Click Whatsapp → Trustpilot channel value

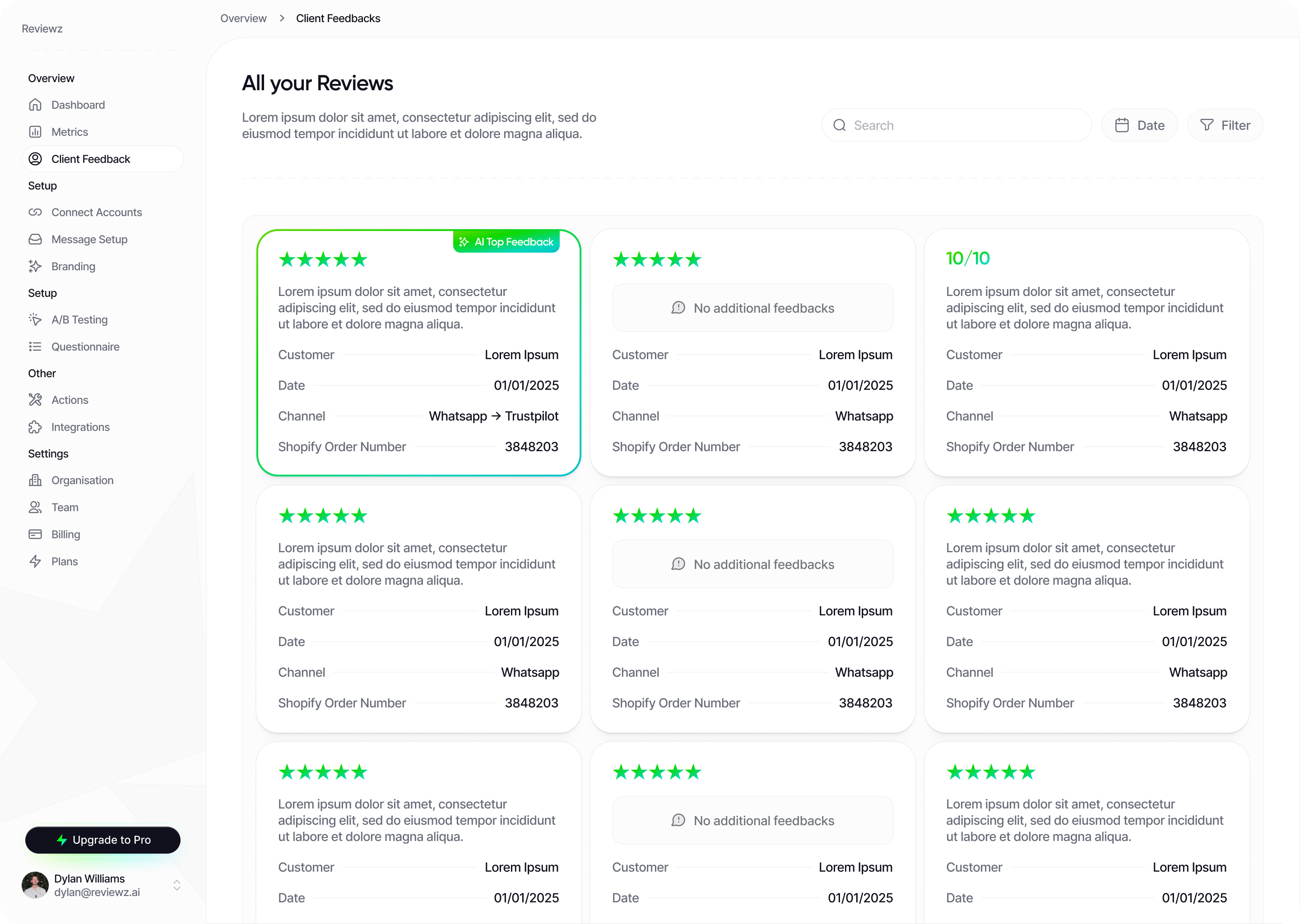(493, 416)
